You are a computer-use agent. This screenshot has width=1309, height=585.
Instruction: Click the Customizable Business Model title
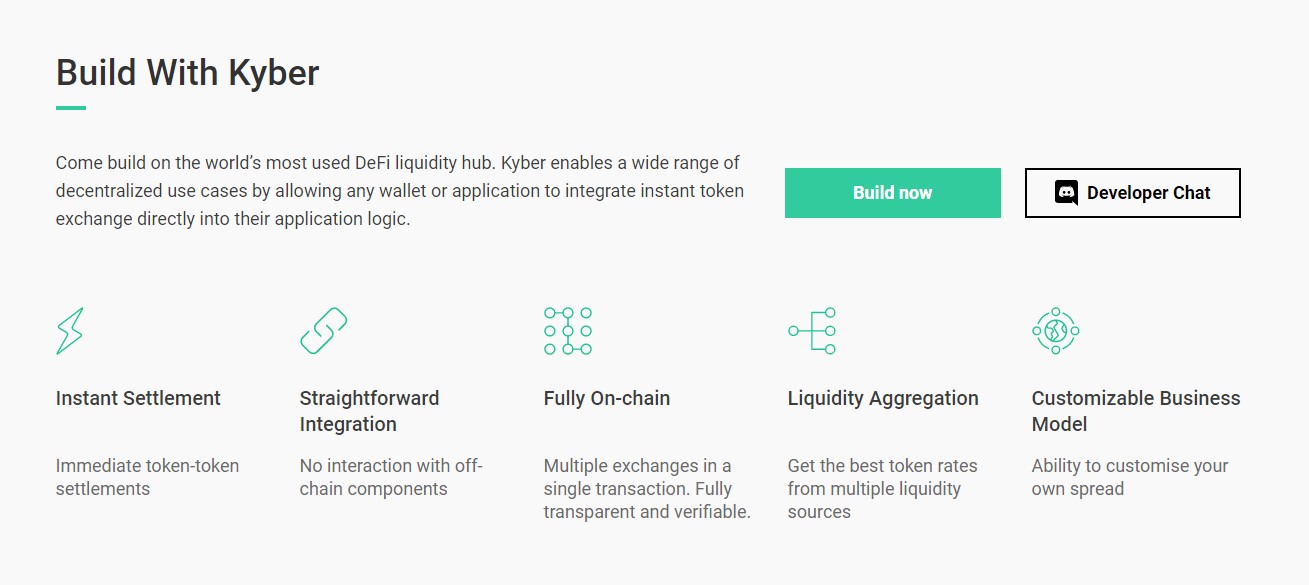point(1136,411)
